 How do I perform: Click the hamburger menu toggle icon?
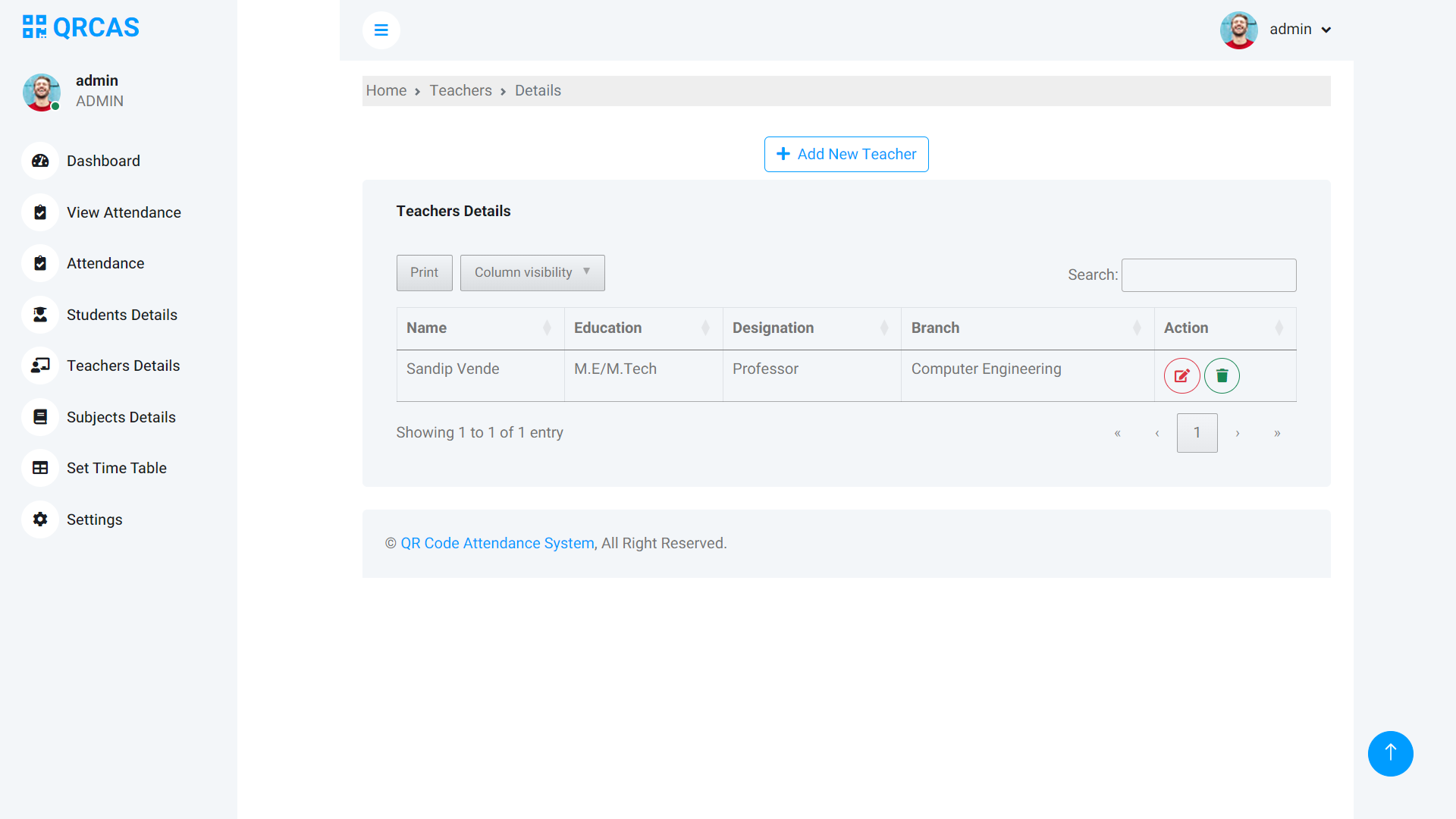[381, 30]
